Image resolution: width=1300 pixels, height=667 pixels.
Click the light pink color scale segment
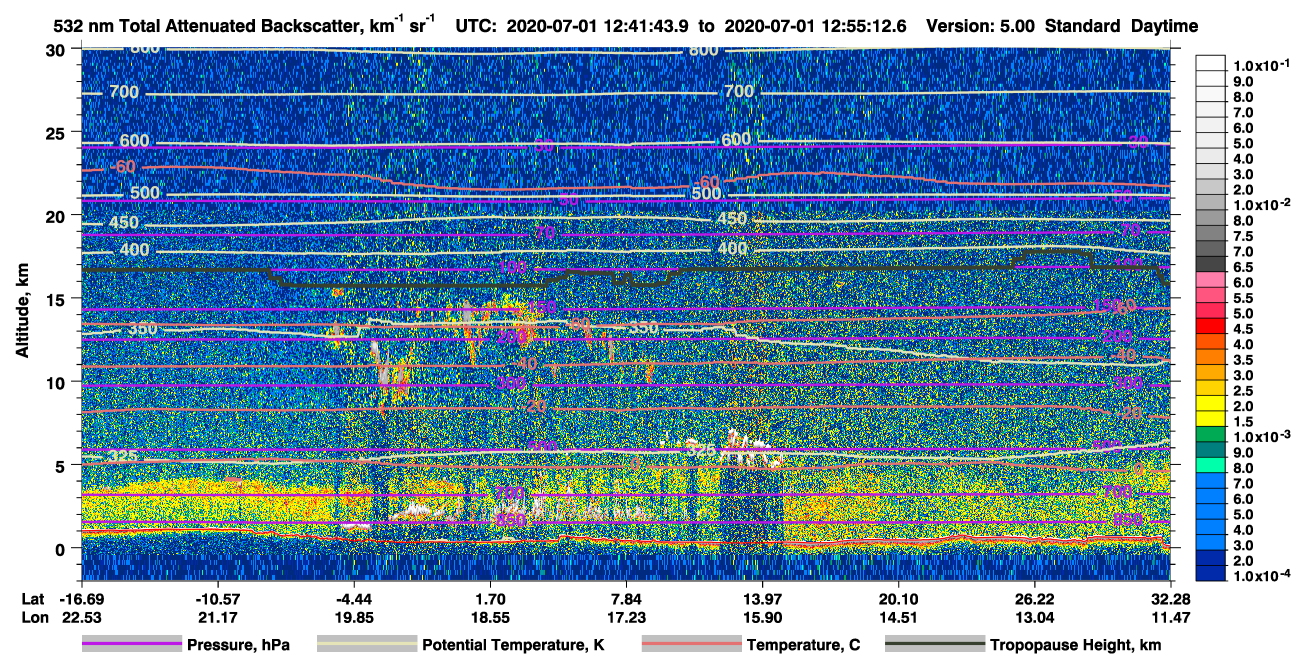pyautogui.click(x=1210, y=278)
